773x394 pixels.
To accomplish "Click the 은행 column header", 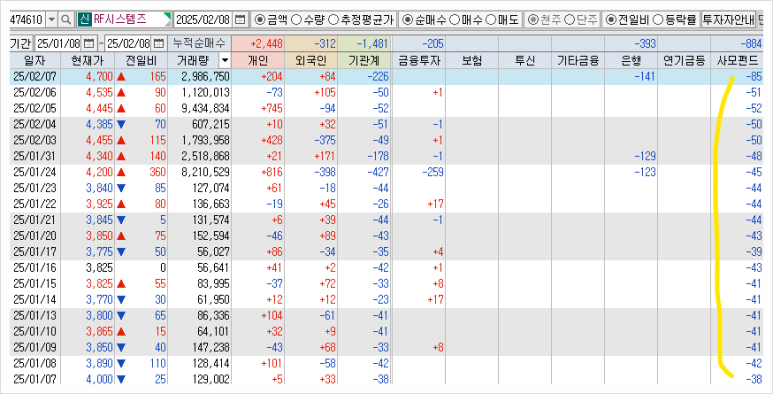I will (x=631, y=61).
